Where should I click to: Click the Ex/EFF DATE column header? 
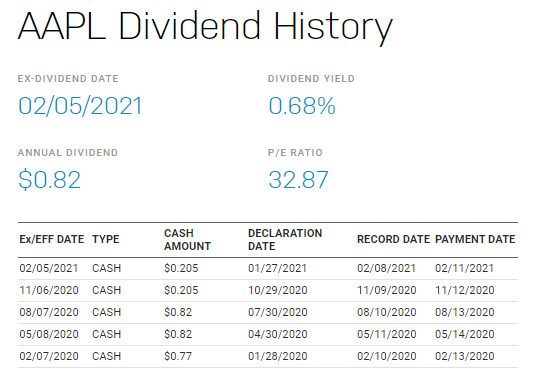click(x=52, y=239)
